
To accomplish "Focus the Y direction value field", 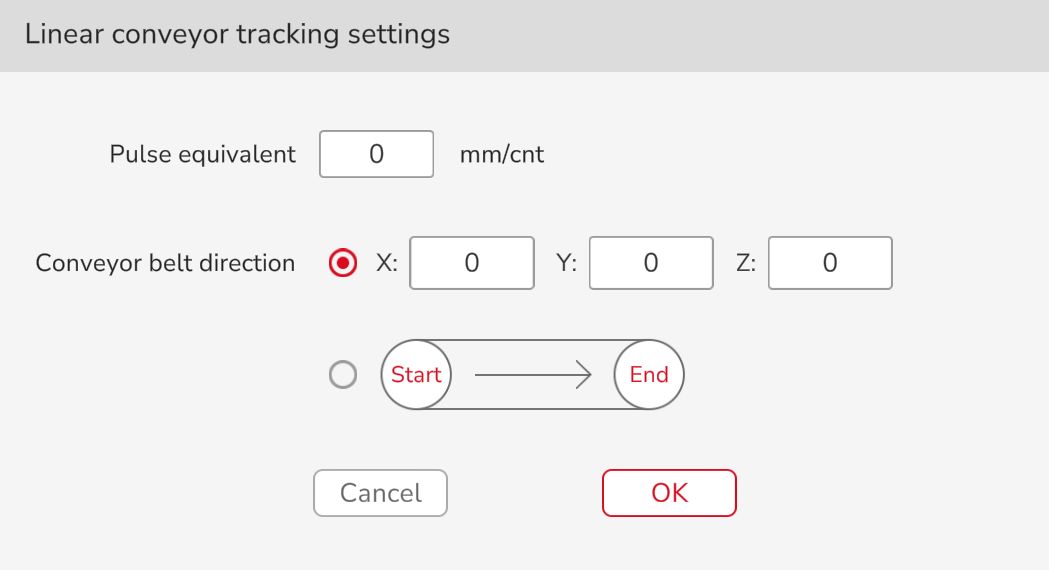I will (x=651, y=263).
